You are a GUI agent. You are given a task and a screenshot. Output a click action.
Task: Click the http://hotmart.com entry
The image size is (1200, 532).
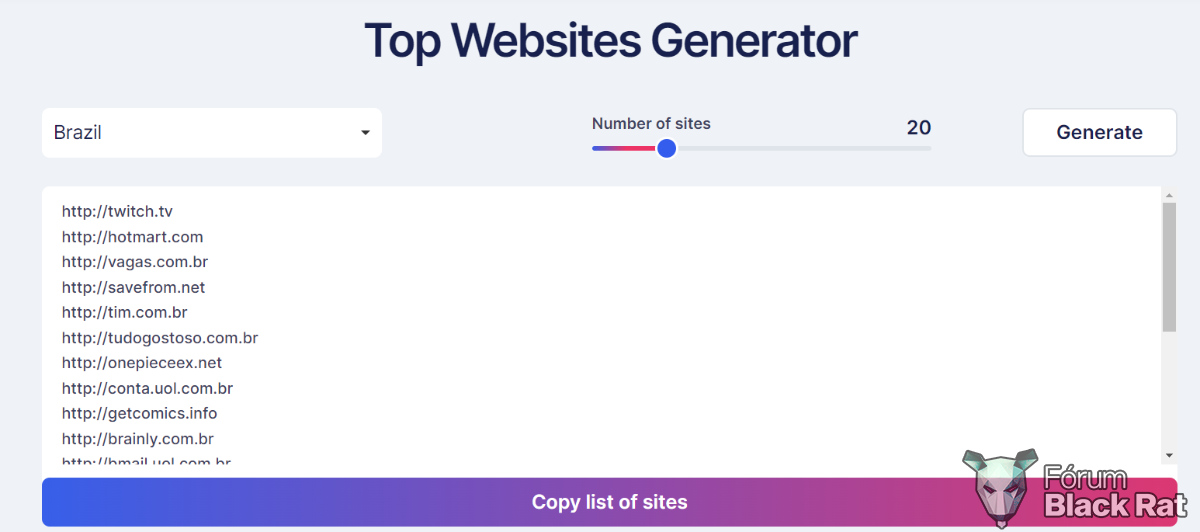coord(132,237)
